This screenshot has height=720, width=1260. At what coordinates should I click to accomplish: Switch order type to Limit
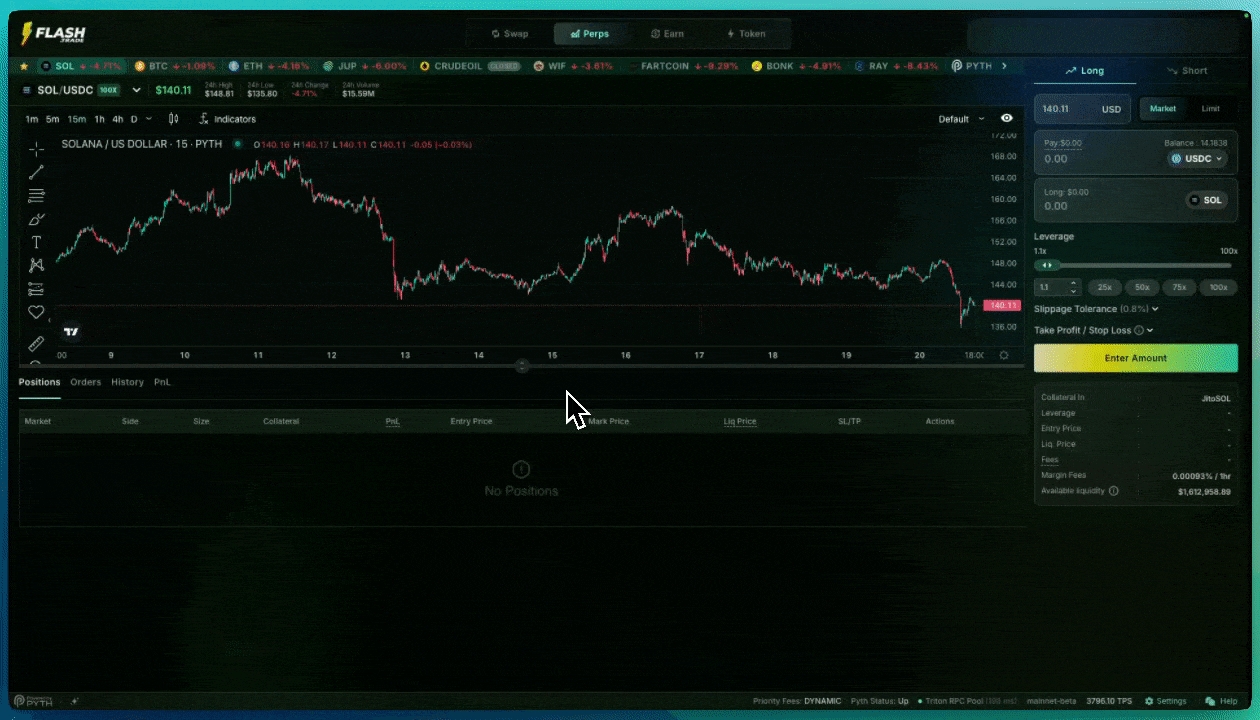point(1210,109)
